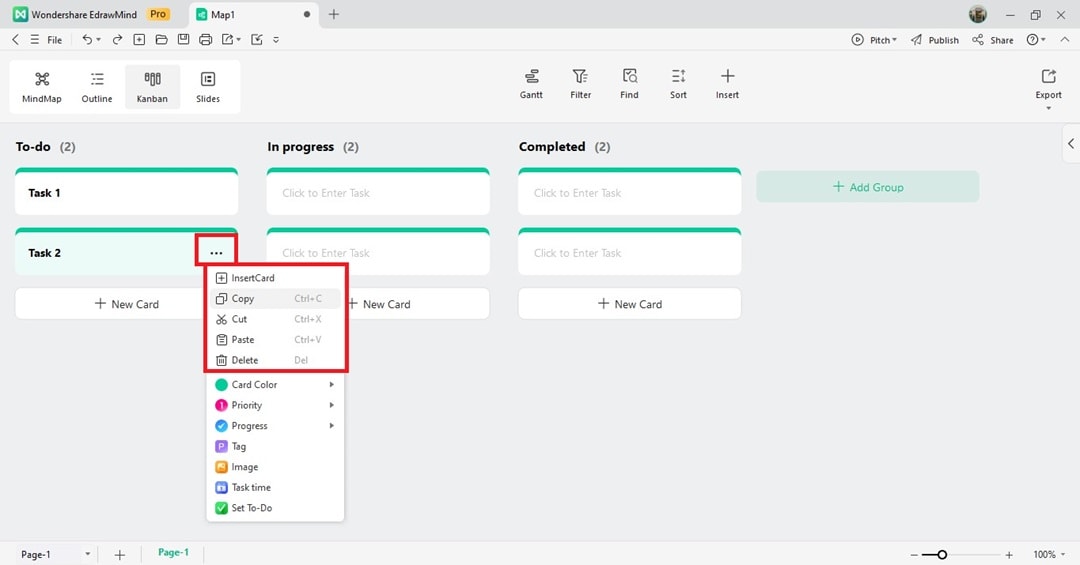Open the Page-1 page selector dropdown

(x=87, y=554)
